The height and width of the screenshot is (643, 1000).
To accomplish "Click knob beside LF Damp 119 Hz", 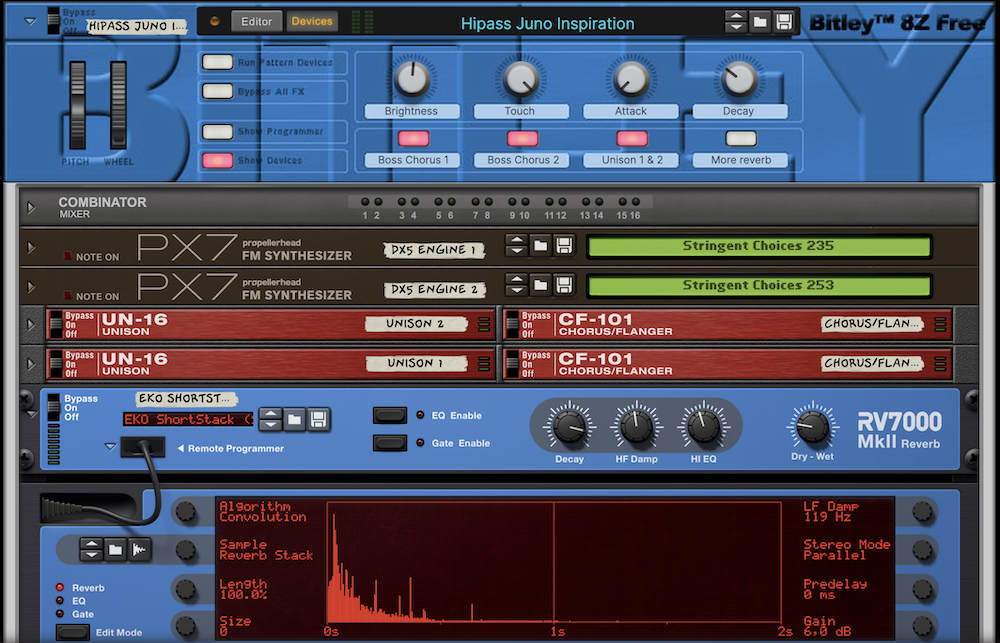I will coord(923,511).
